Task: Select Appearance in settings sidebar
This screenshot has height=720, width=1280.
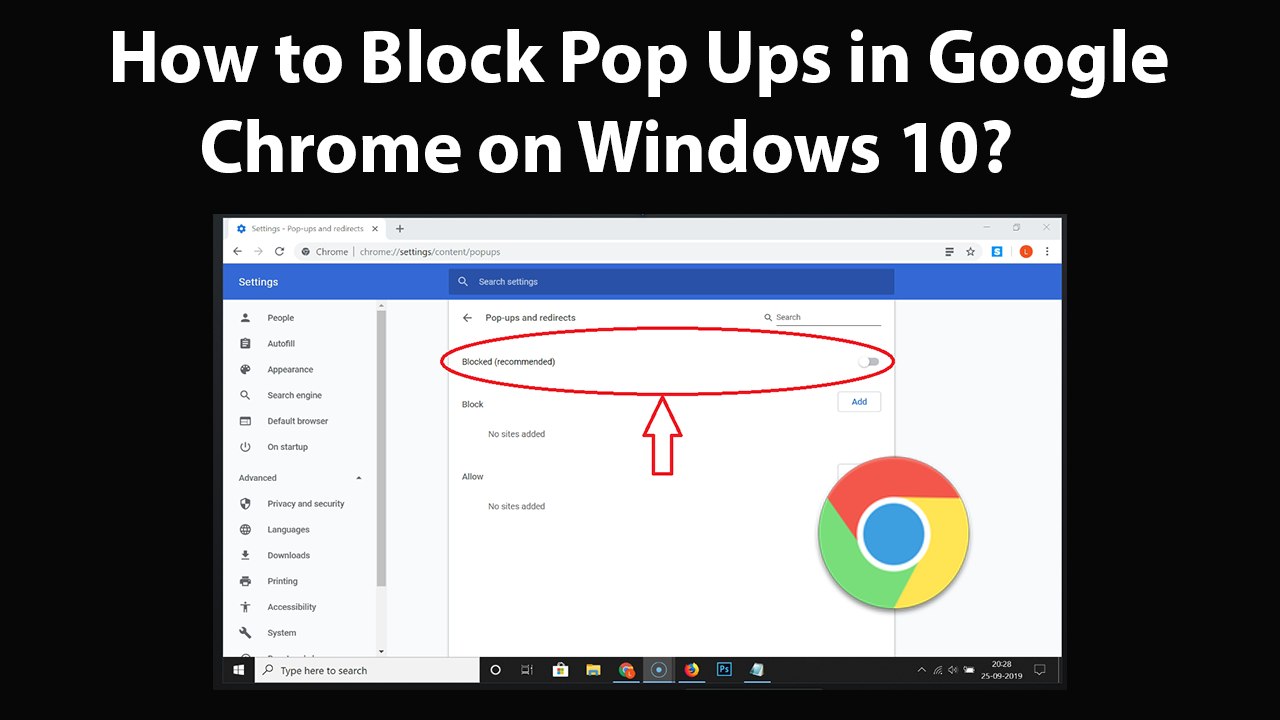Action: point(290,370)
